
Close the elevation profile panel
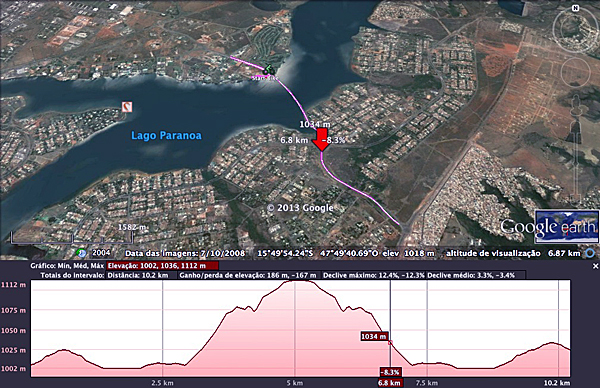click(595, 266)
